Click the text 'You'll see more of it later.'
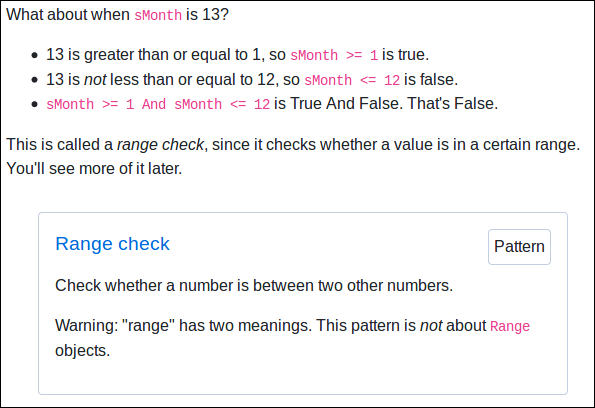Image resolution: width=595 pixels, height=408 pixels. [94, 169]
